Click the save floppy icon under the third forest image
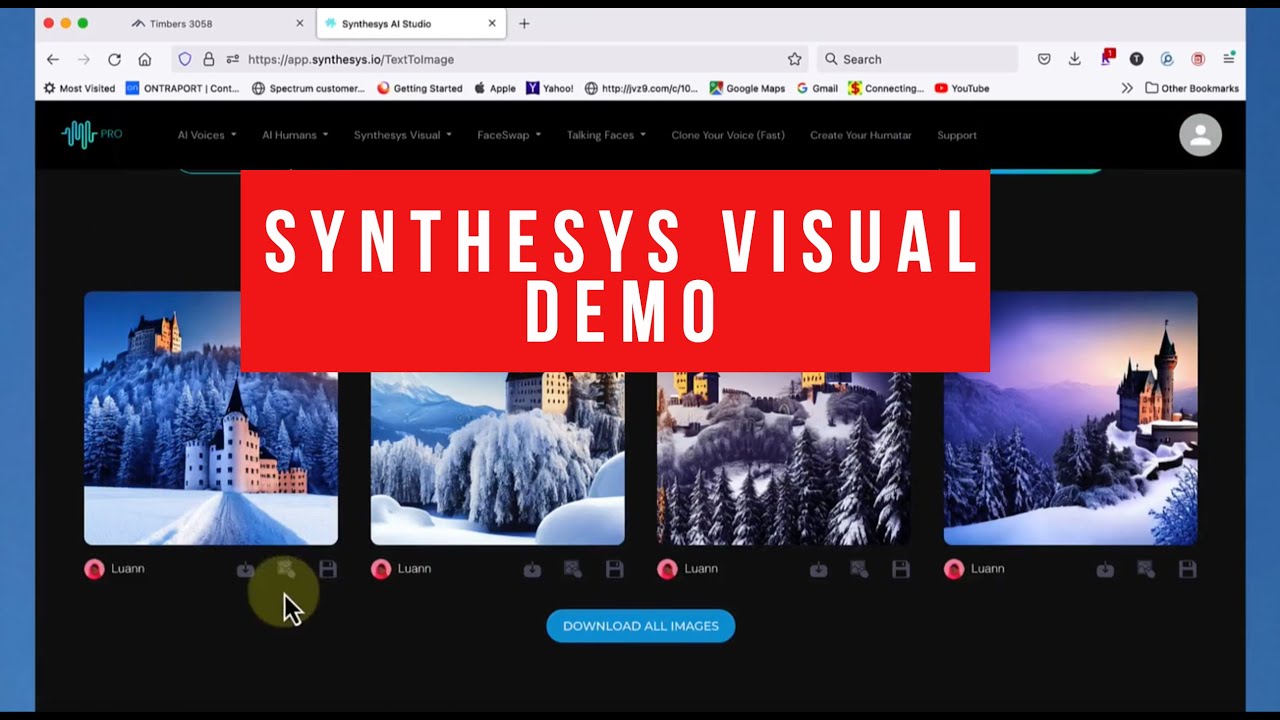This screenshot has width=1280, height=720. (901, 569)
